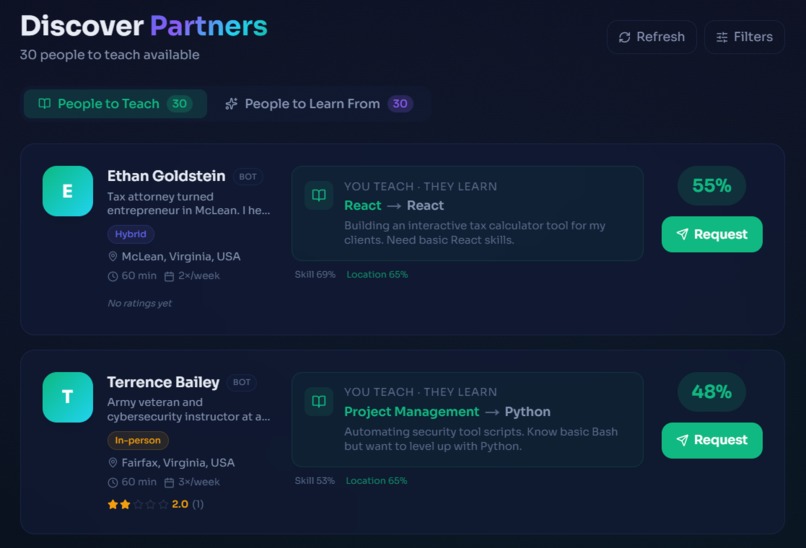The height and width of the screenshot is (548, 806).
Task: Click the In-person badge on Terrence's card
Action: pyautogui.click(x=138, y=441)
